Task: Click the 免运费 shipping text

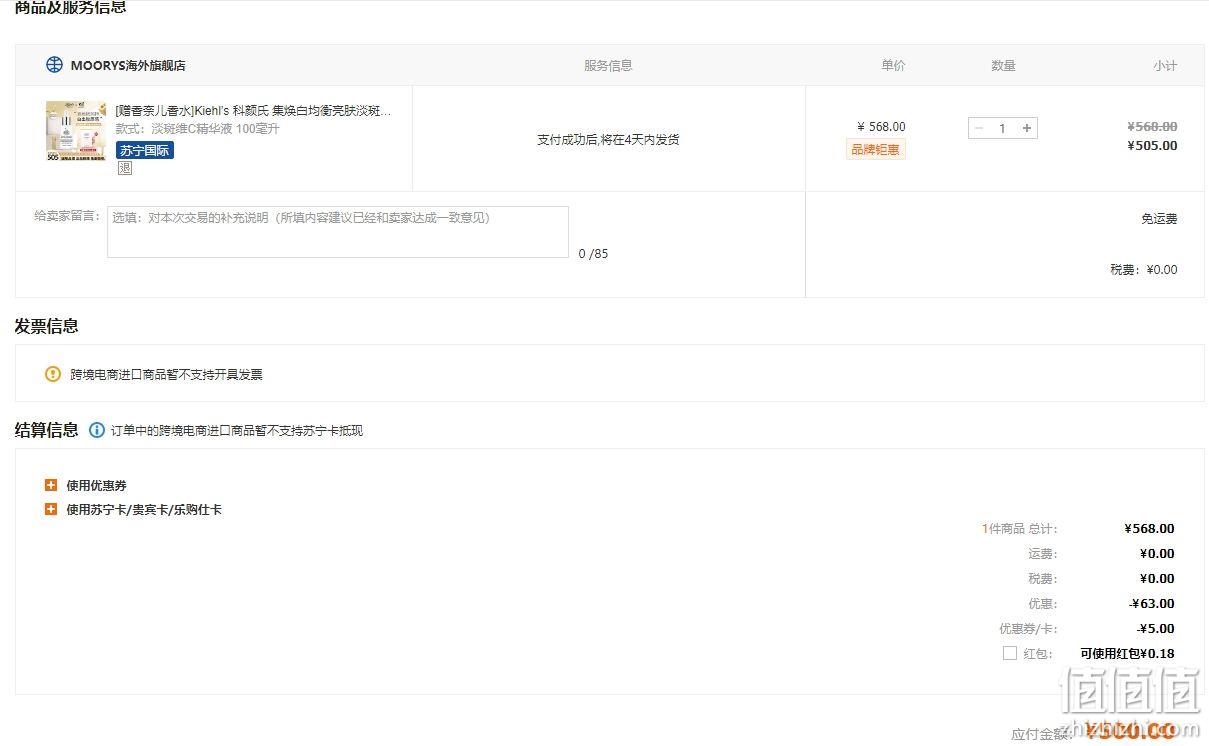Action: (1159, 219)
